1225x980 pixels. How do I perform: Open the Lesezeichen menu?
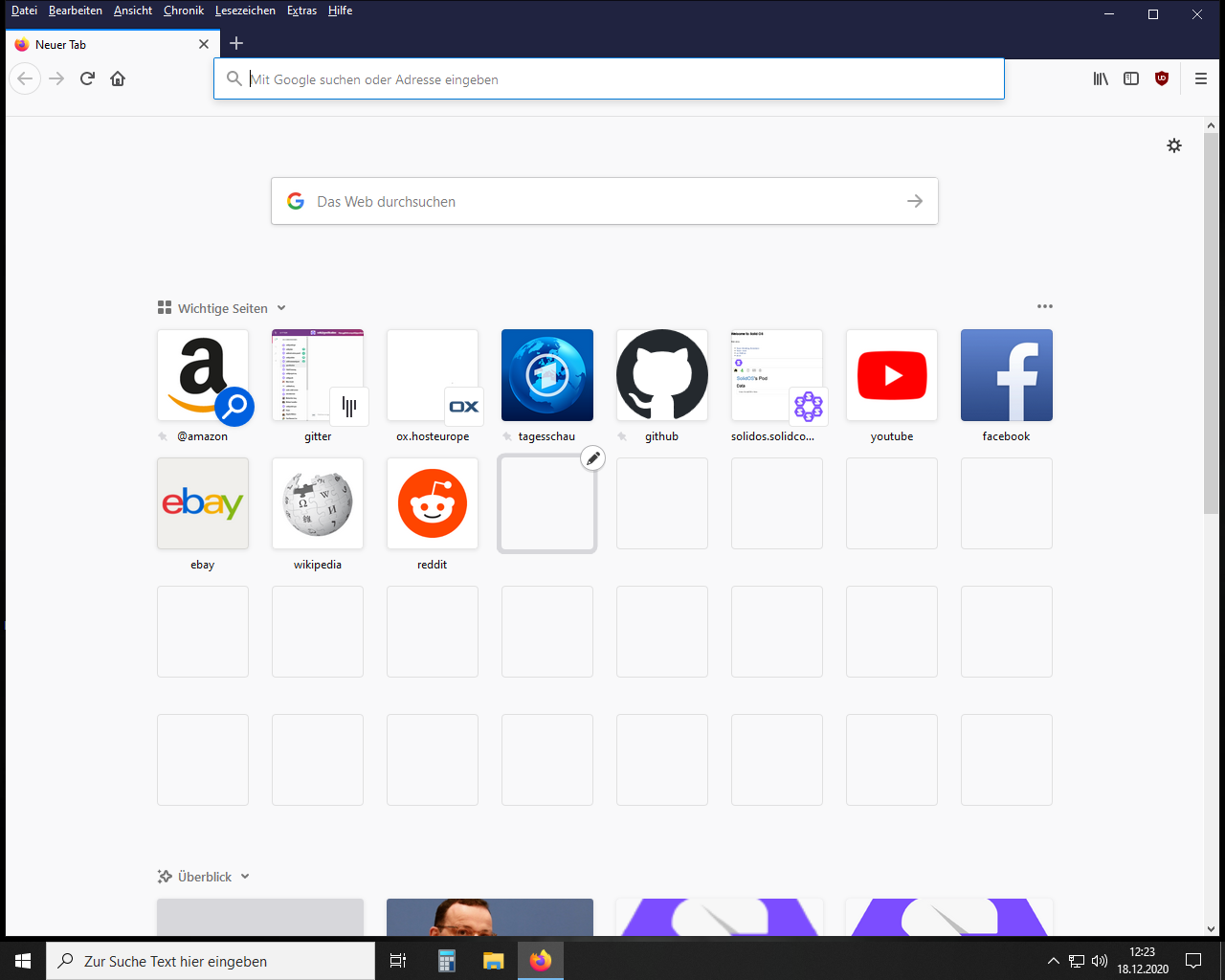(245, 11)
